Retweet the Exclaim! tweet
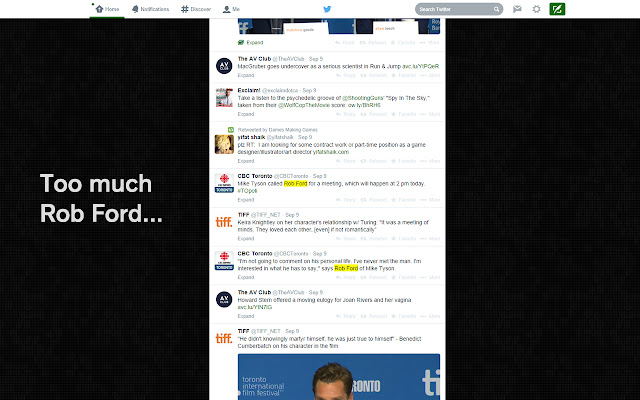The height and width of the screenshot is (400, 640). pos(373,114)
